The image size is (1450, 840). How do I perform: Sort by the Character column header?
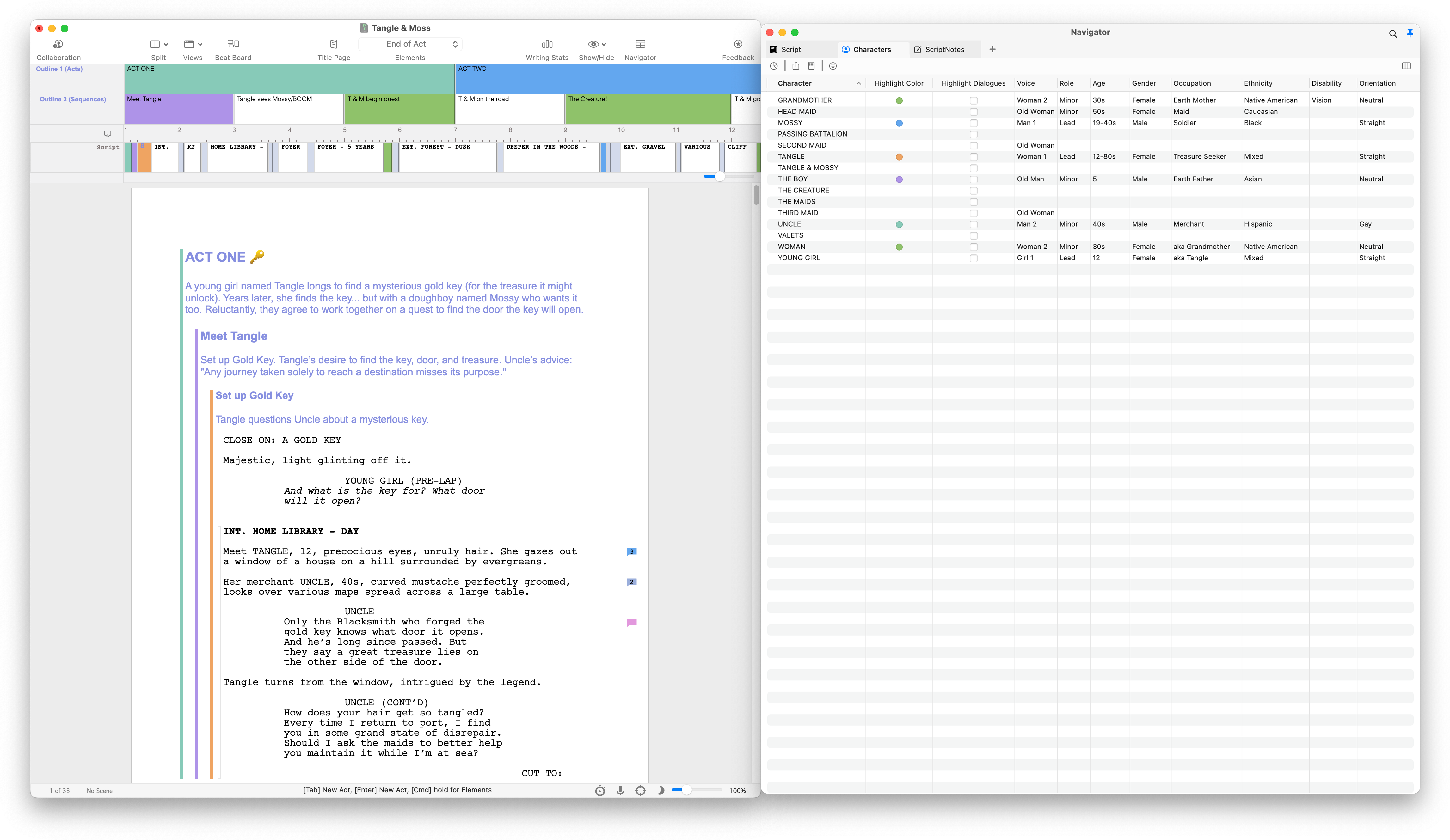795,83
